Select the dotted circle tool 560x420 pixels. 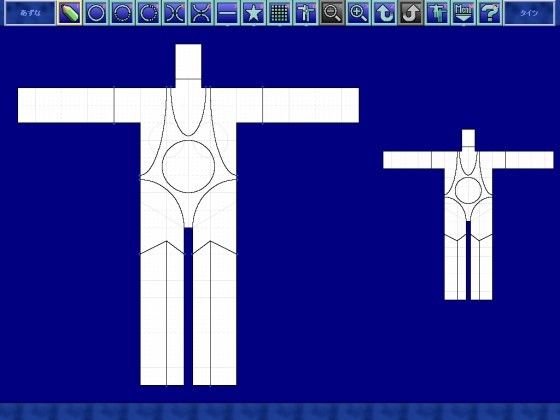point(122,13)
